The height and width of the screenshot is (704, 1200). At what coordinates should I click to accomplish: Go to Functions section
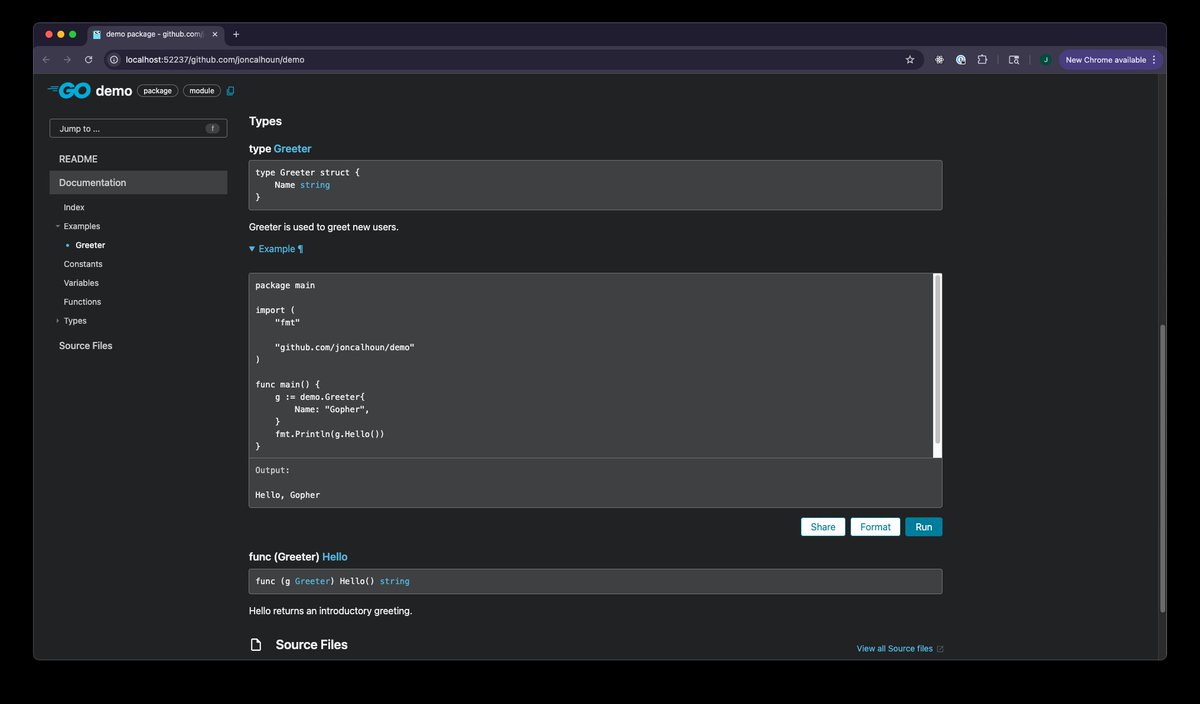[x=82, y=302]
